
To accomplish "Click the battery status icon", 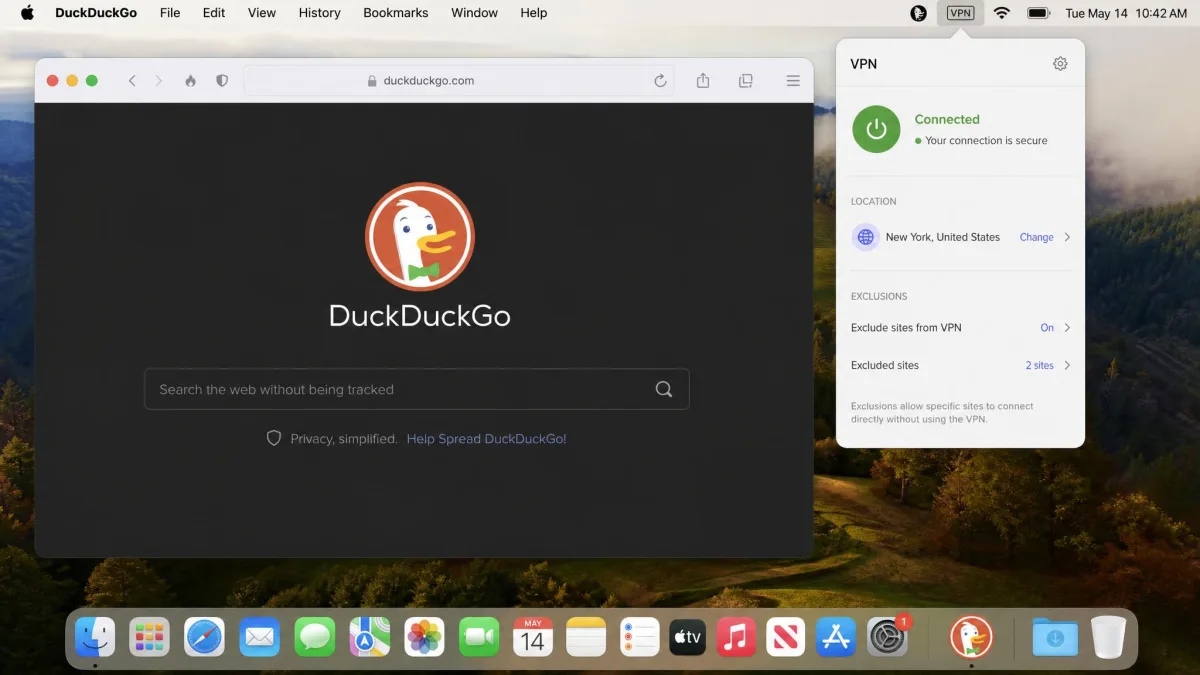I will pyautogui.click(x=1038, y=13).
